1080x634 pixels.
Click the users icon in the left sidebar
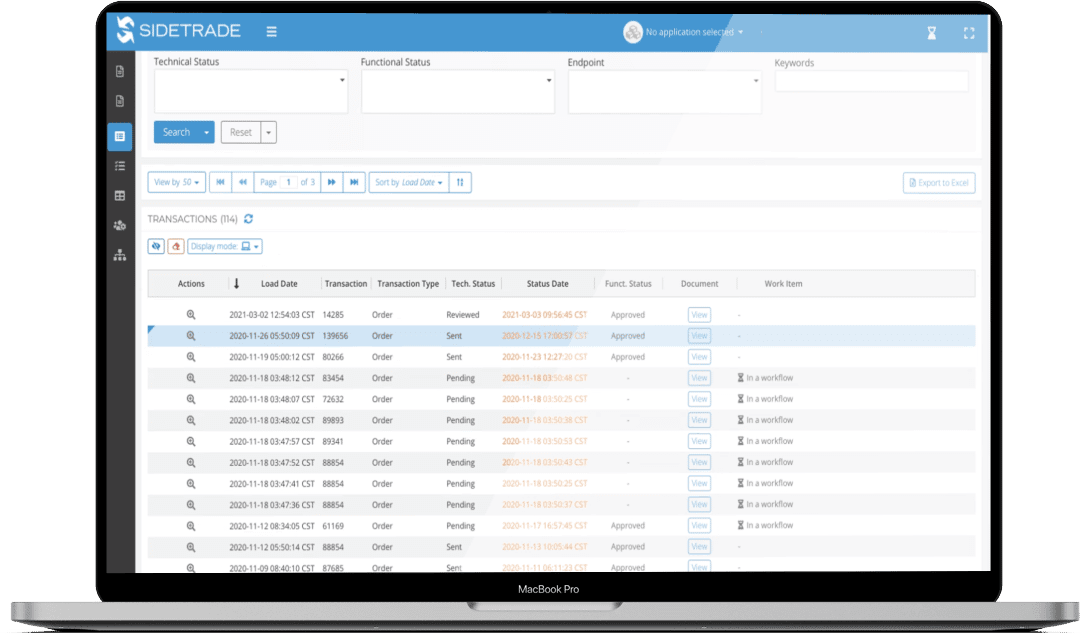119,226
